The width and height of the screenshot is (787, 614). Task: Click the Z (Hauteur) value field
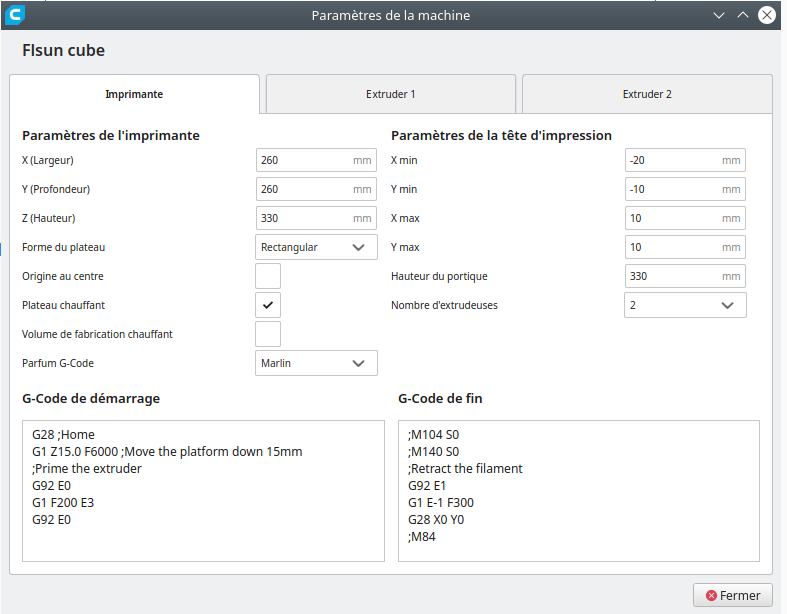304,218
